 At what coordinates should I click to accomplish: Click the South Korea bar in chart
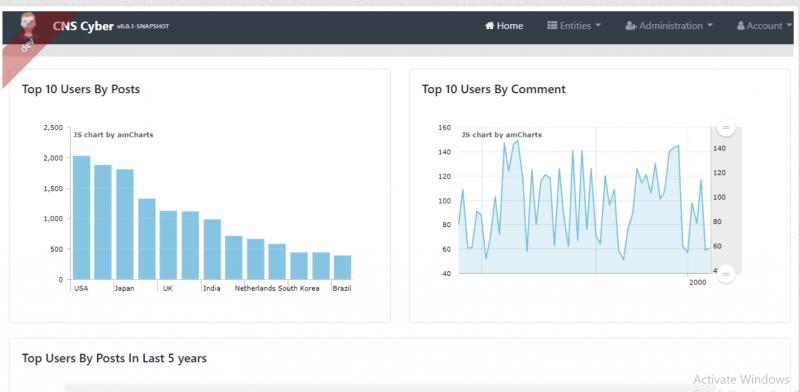coord(299,265)
